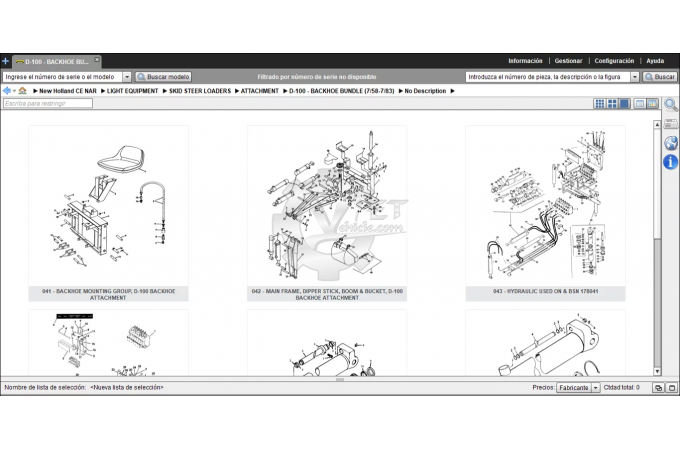Click the 042 - MAIN FRAME, DIPPER STICK caption
This screenshot has height=450, width=680.
point(327,294)
